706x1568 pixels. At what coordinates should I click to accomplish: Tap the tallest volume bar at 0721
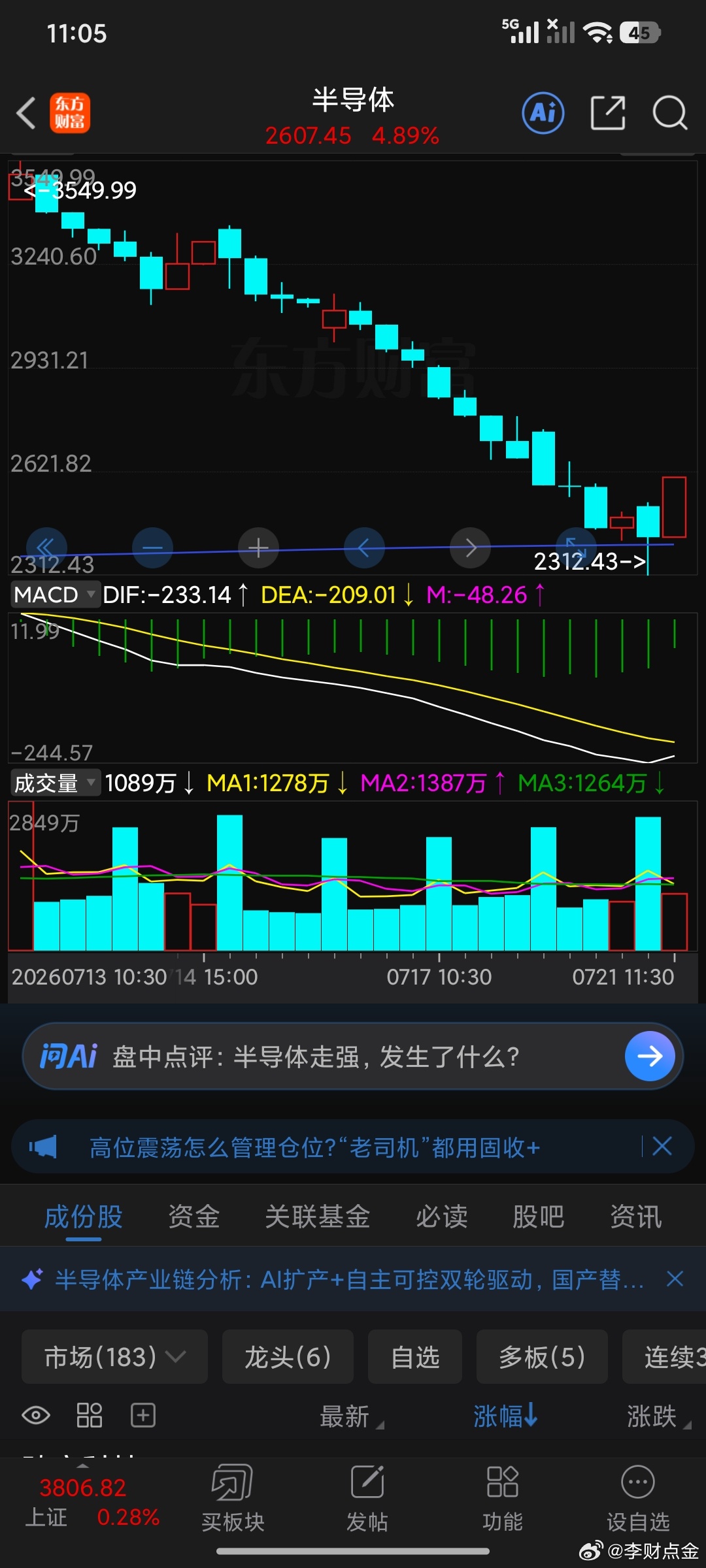[x=648, y=883]
